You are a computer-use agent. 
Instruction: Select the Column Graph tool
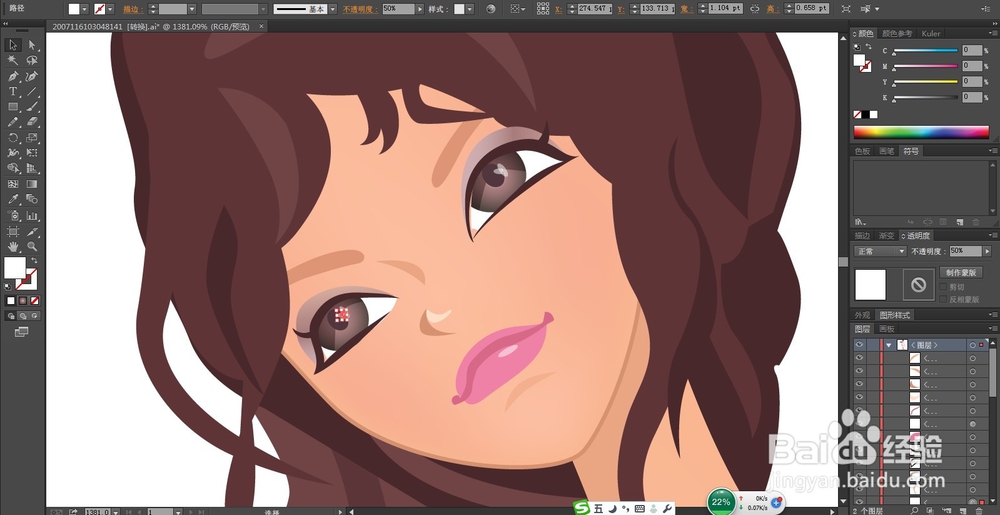coord(32,215)
